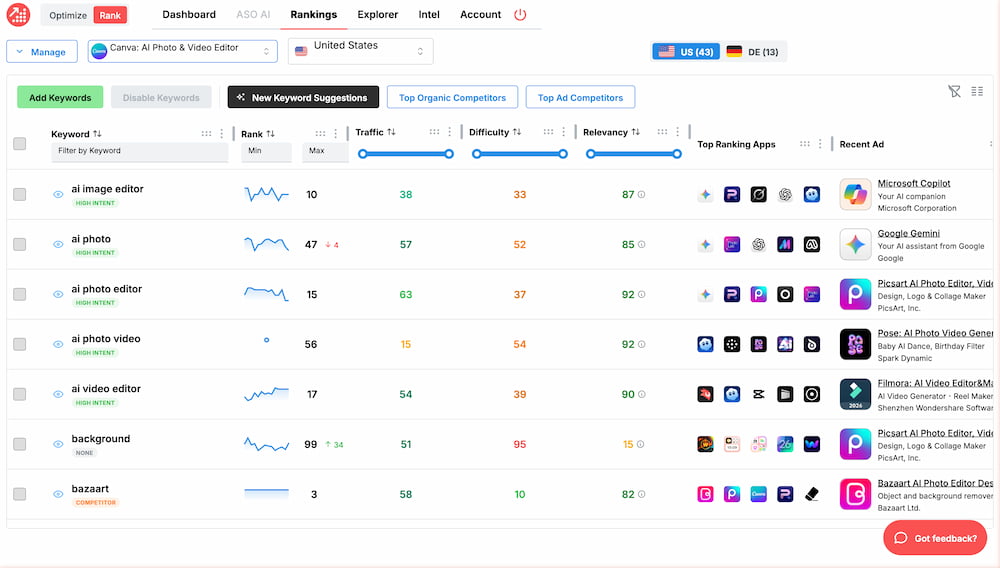
Task: Open the Picsart ad icon in background row
Action: point(855,444)
